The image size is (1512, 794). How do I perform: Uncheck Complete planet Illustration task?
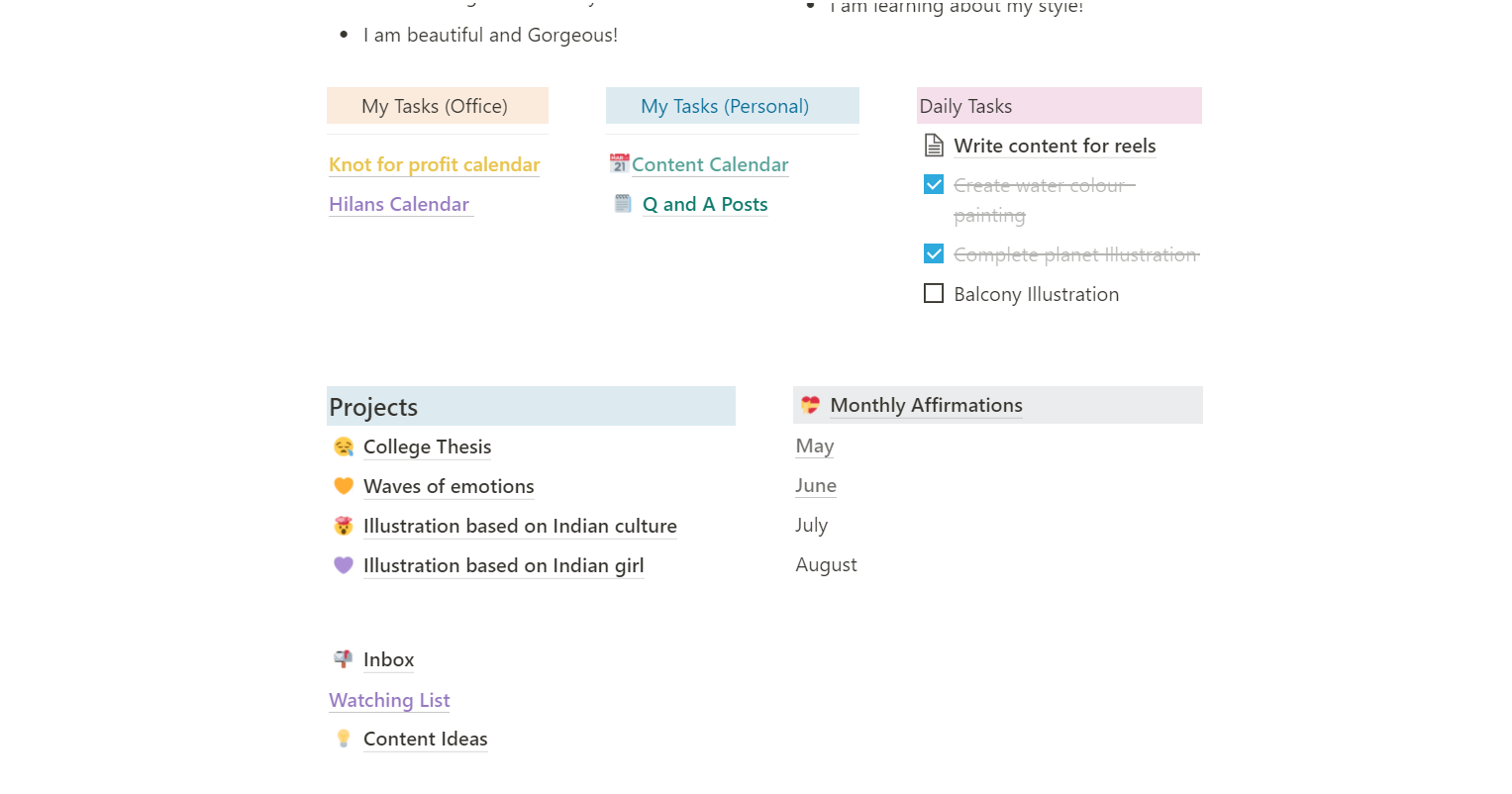(x=934, y=253)
